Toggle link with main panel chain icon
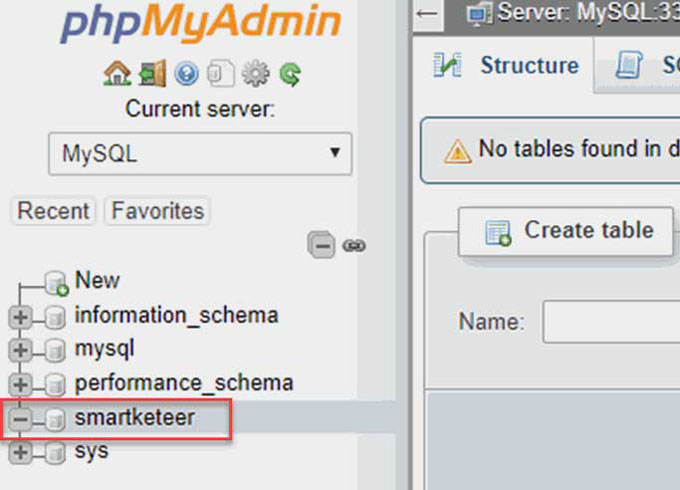This screenshot has width=680, height=490. coord(354,246)
